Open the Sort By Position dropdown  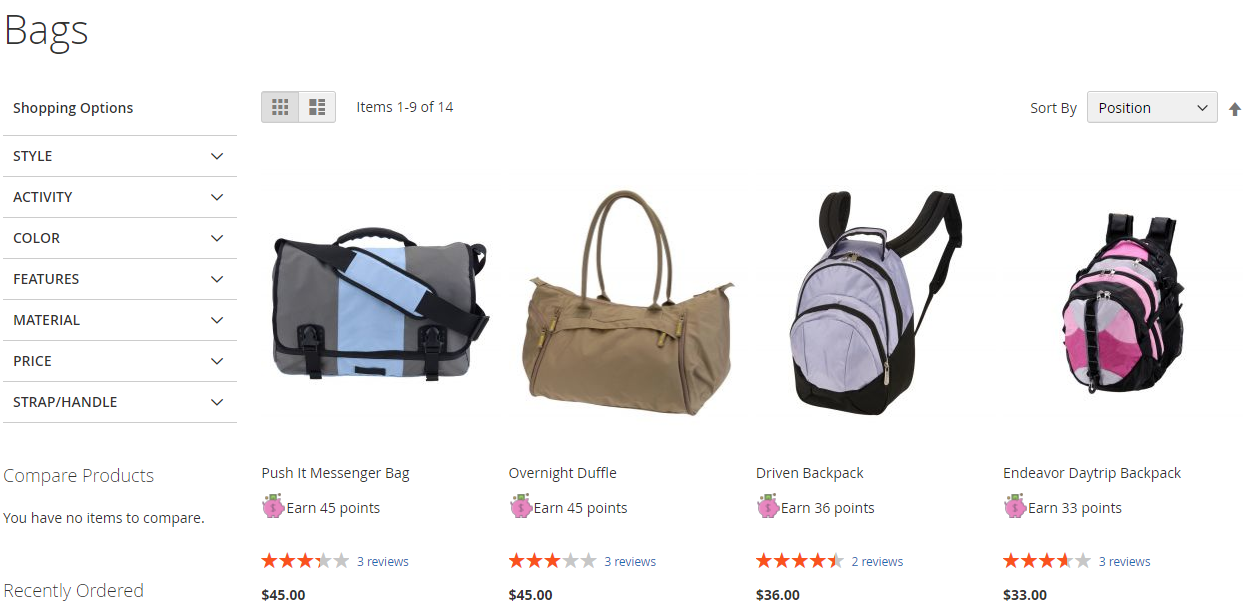click(x=1152, y=108)
